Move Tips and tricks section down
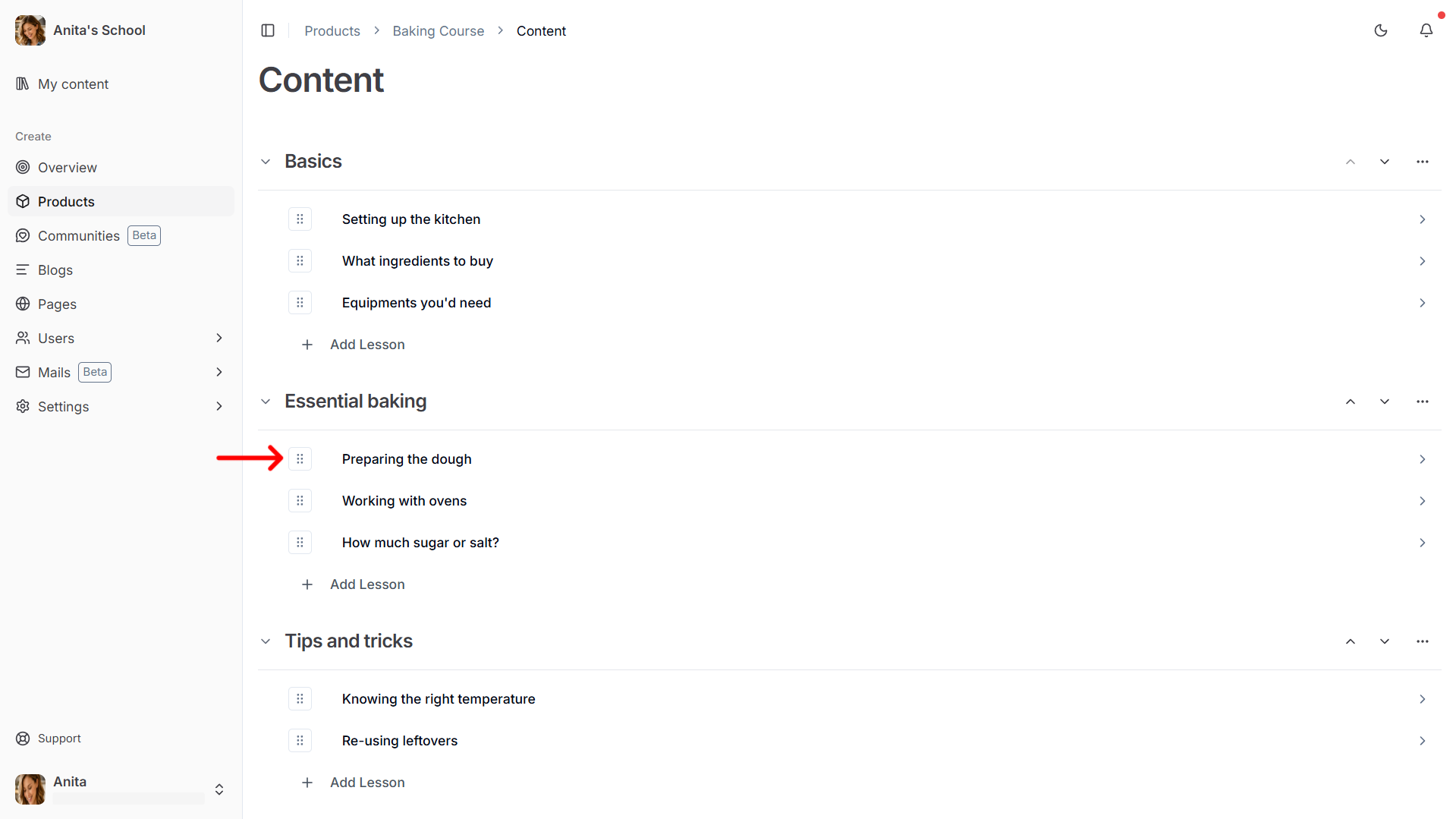This screenshot has height=819, width=1456. pos(1385,641)
